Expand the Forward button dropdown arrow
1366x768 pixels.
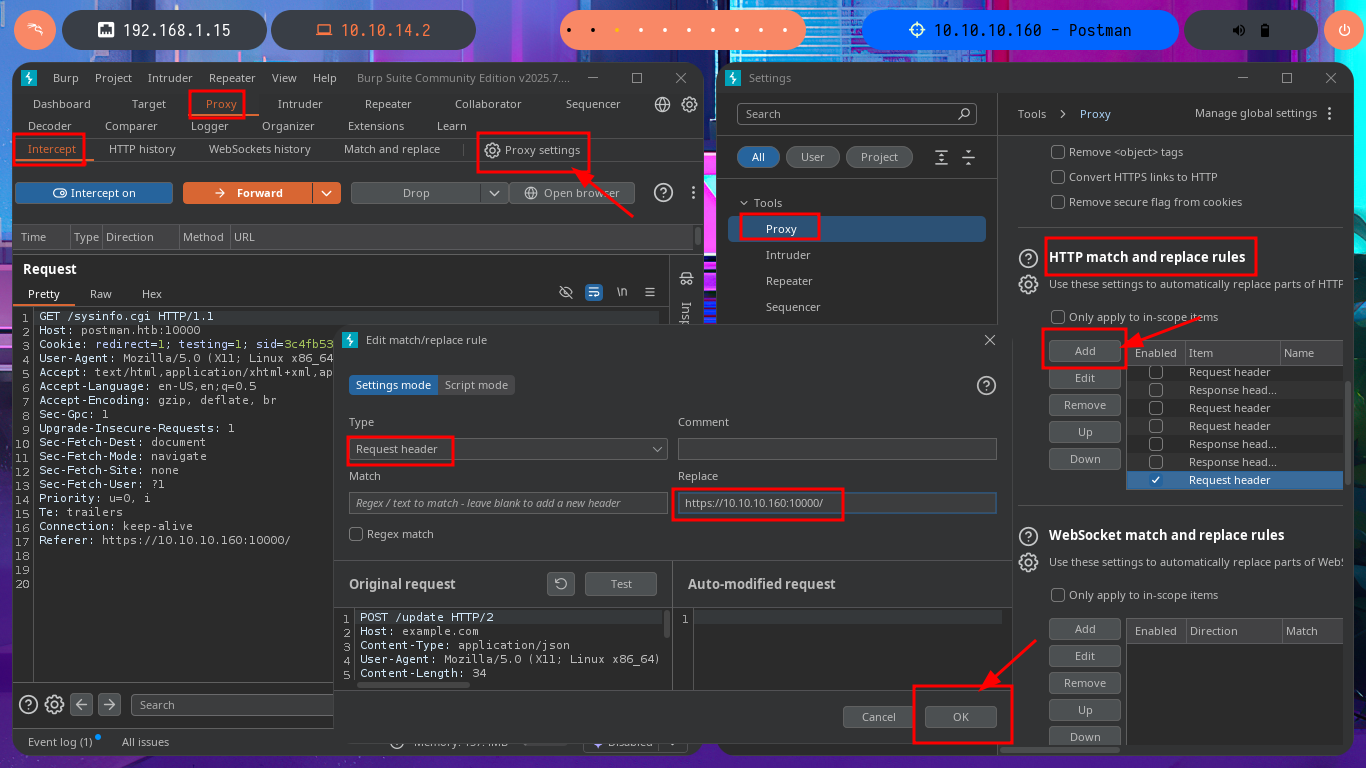point(326,193)
